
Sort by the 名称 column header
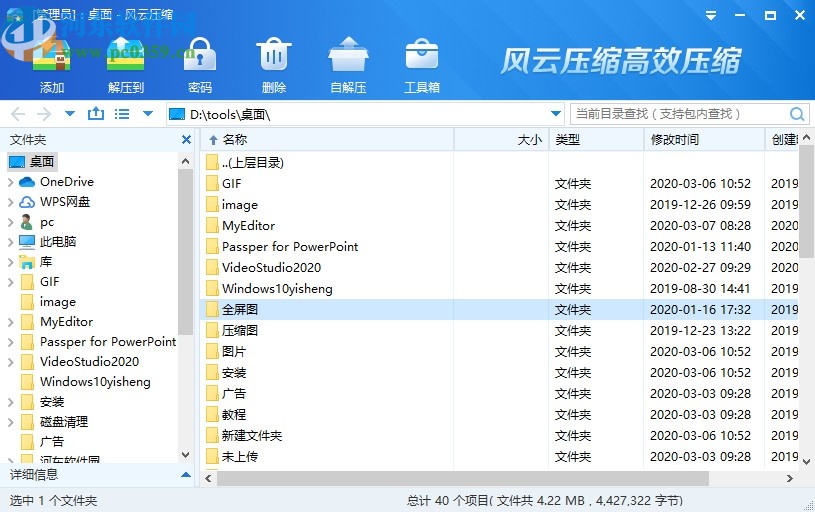(327, 139)
